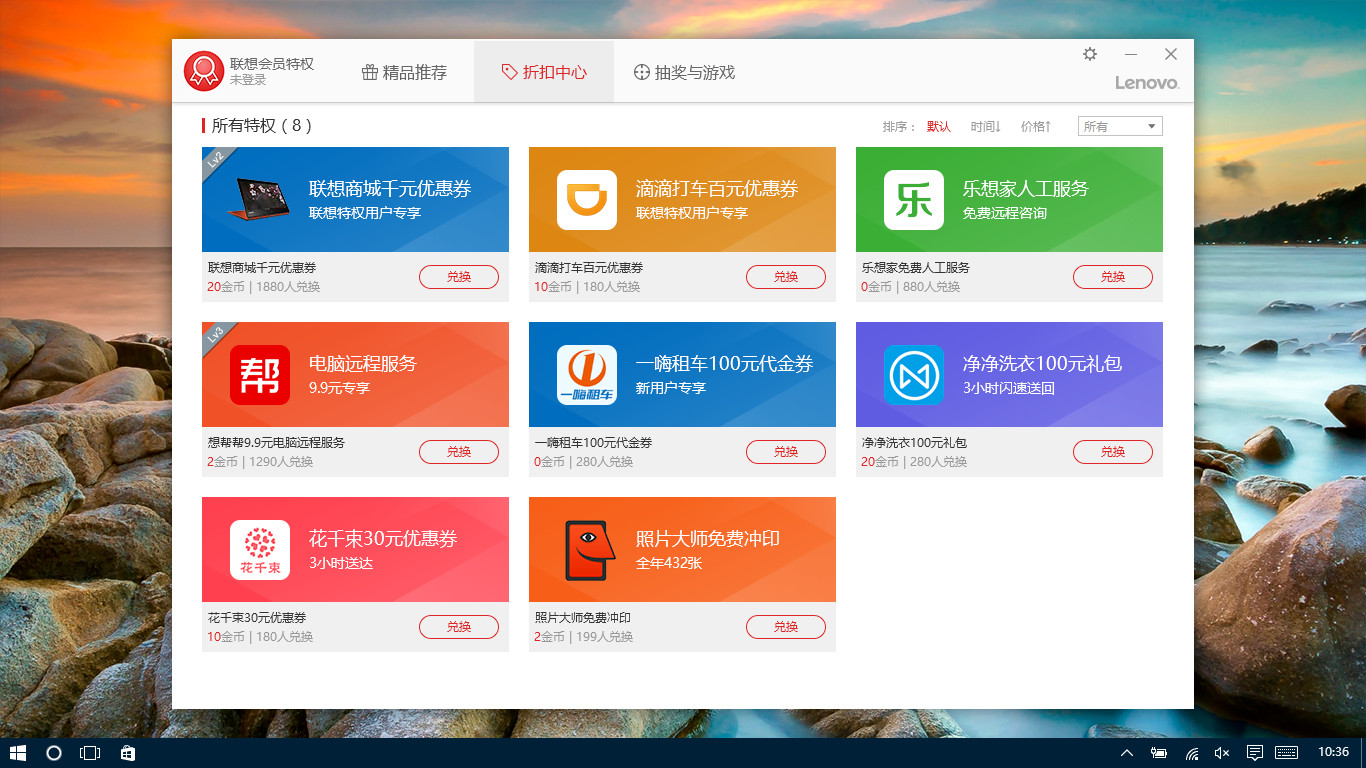Open the Windows Start menu
The width and height of the screenshot is (1366, 768).
(17, 753)
